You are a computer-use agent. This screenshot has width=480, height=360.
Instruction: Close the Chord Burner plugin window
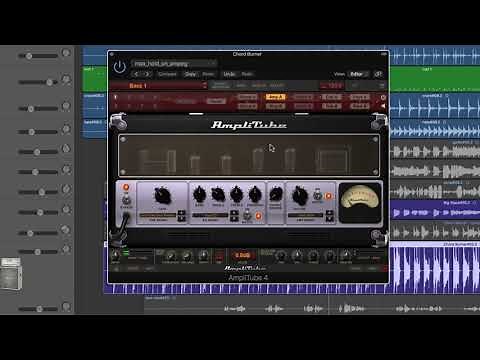[112, 54]
